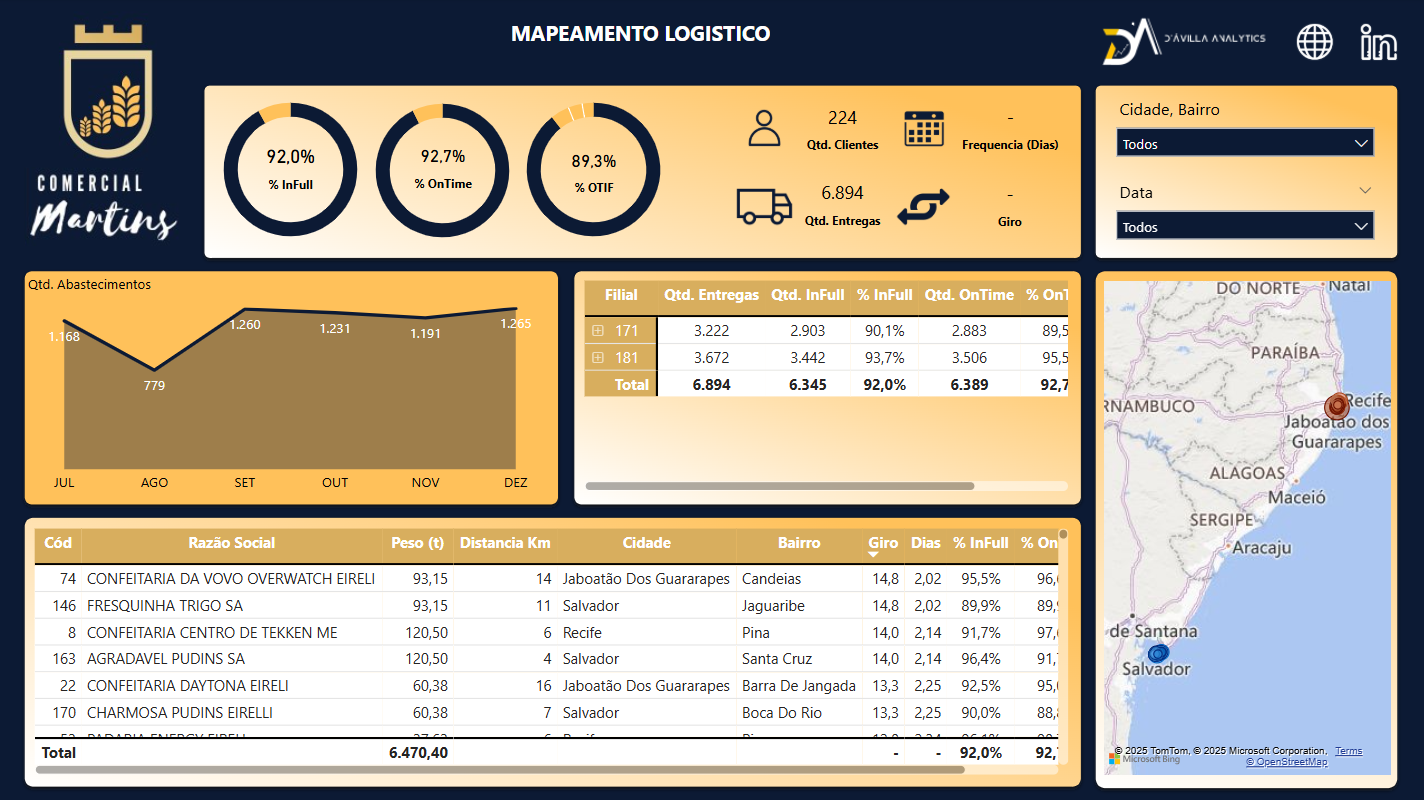Click the 3.222 entregas cell
Viewport: 1424px width, 800px height.
tap(712, 331)
